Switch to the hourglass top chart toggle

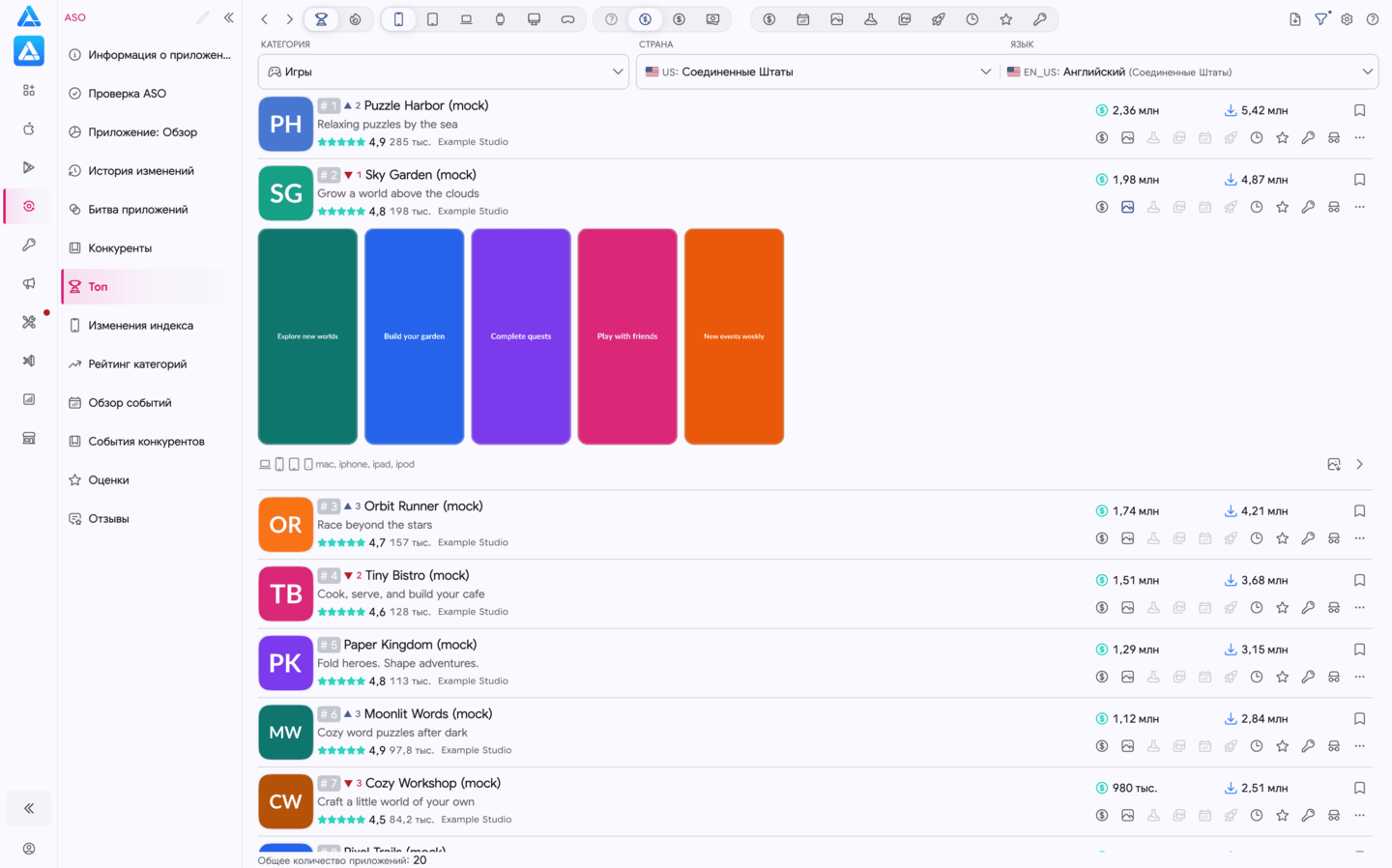(x=321, y=19)
